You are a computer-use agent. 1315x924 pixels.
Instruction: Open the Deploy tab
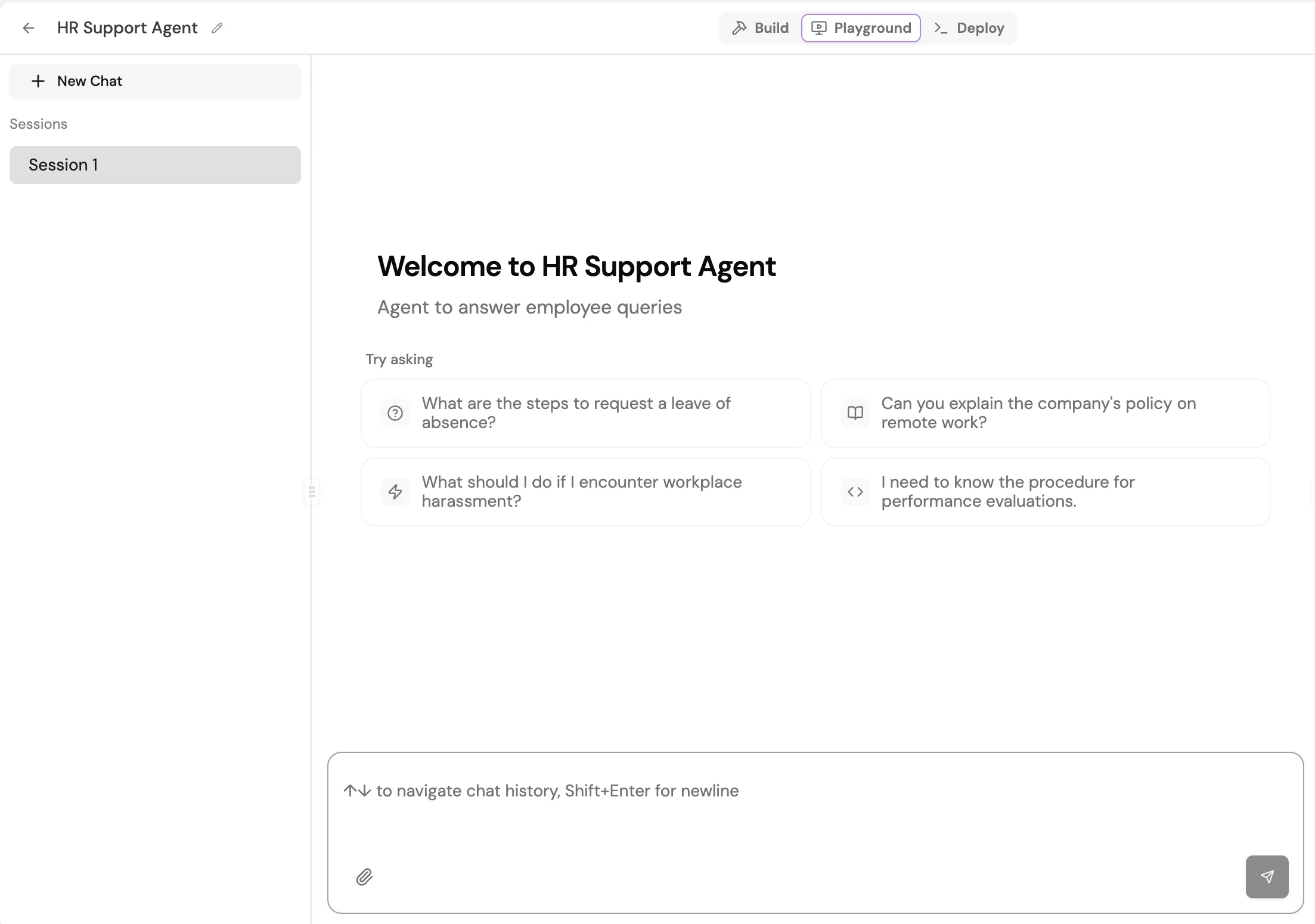pos(969,28)
